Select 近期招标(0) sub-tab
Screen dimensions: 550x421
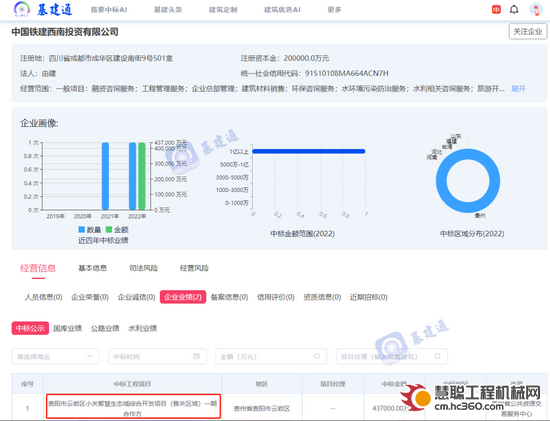pos(369,297)
